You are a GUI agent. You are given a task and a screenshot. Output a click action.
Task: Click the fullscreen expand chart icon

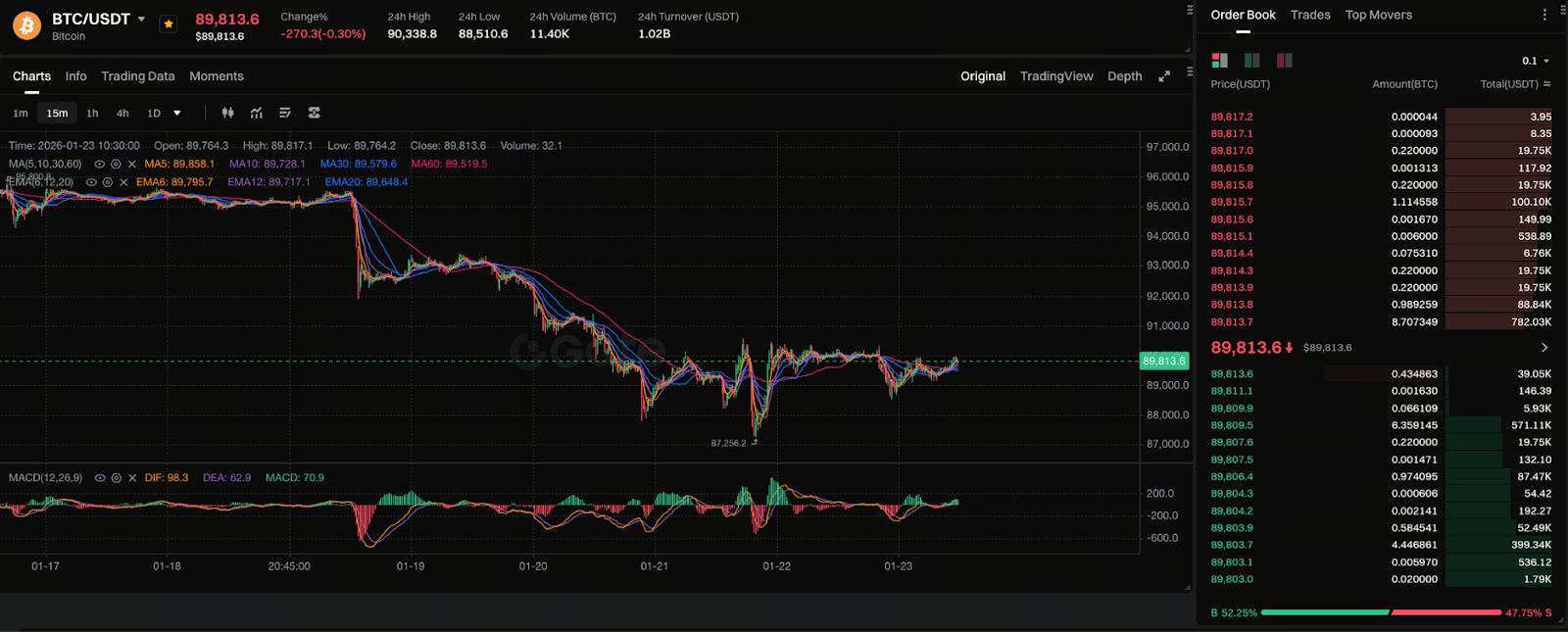coord(1164,76)
